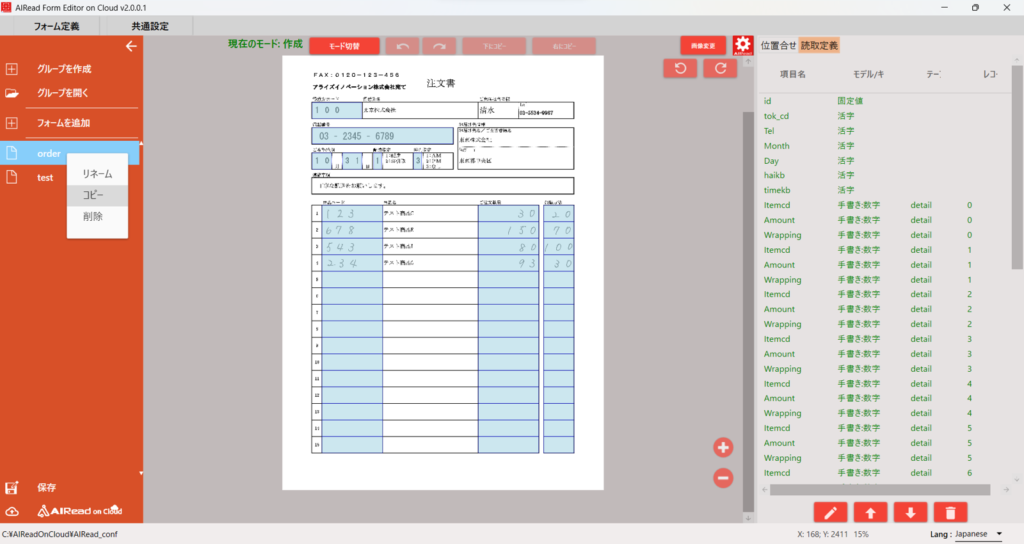Click the 保存 save option
Screen dimensions: 1024x544
(46, 488)
